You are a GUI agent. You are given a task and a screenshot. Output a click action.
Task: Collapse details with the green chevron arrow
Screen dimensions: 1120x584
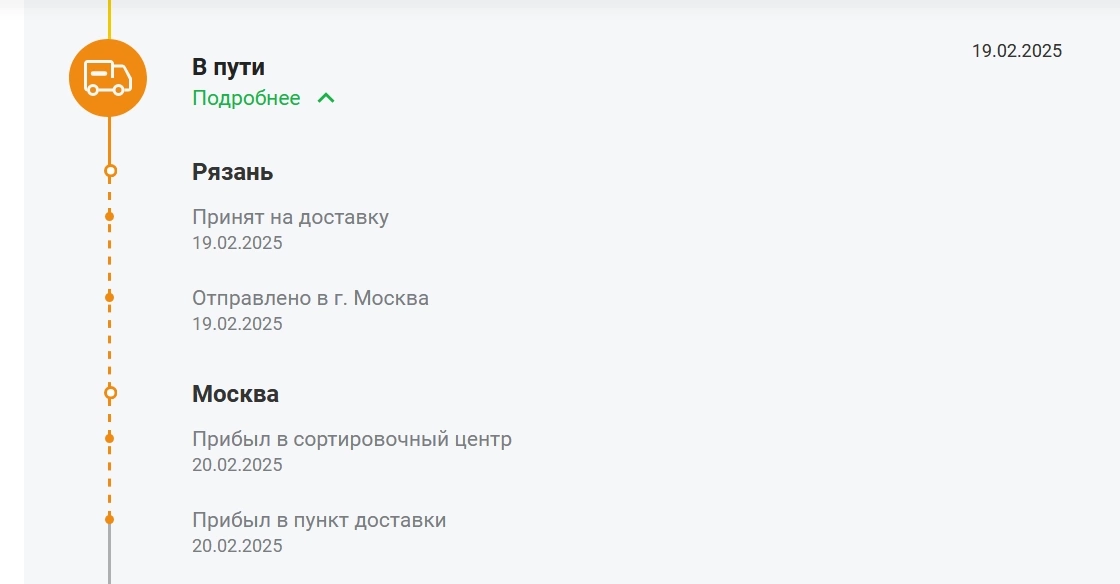point(326,98)
